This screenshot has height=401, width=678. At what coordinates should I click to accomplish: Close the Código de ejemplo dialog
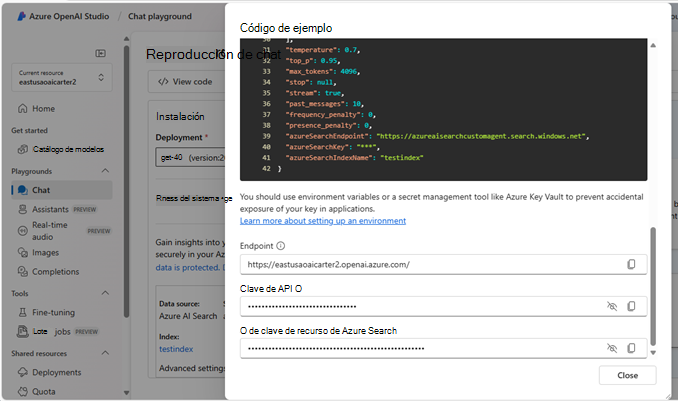[627, 375]
